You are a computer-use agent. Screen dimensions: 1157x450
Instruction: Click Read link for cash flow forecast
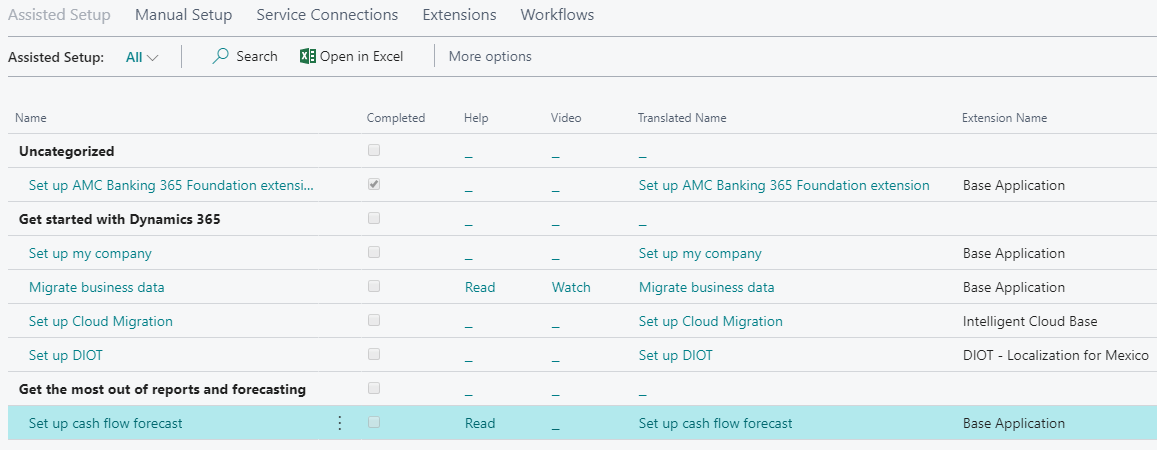point(480,423)
